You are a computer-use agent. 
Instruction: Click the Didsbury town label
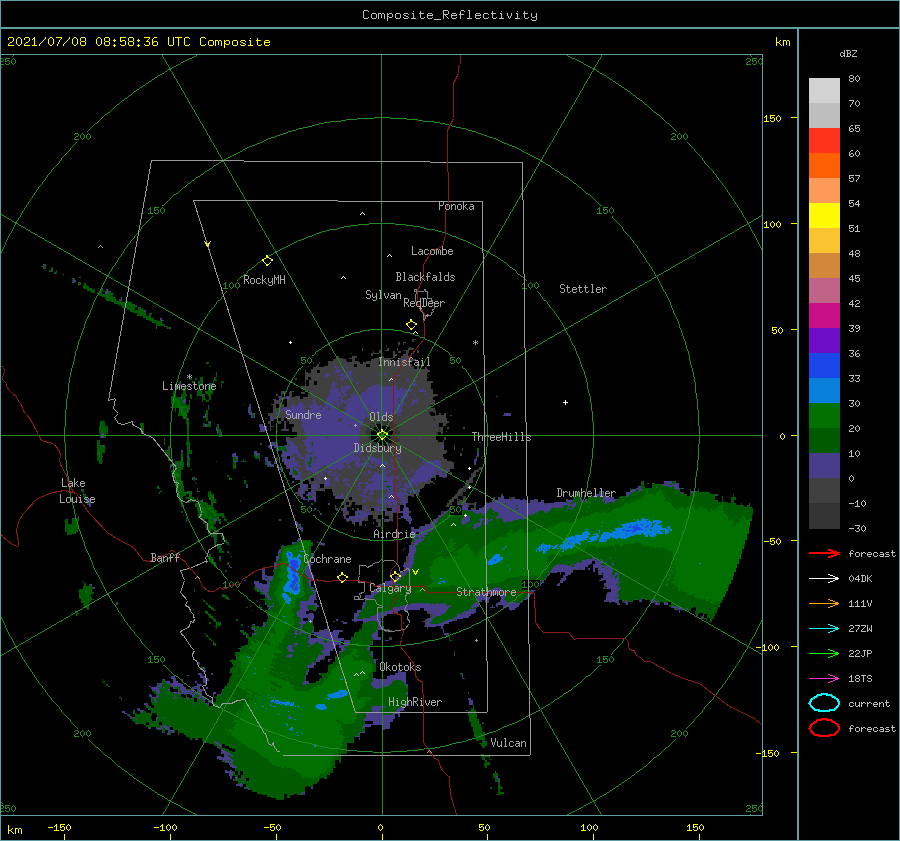(x=378, y=448)
